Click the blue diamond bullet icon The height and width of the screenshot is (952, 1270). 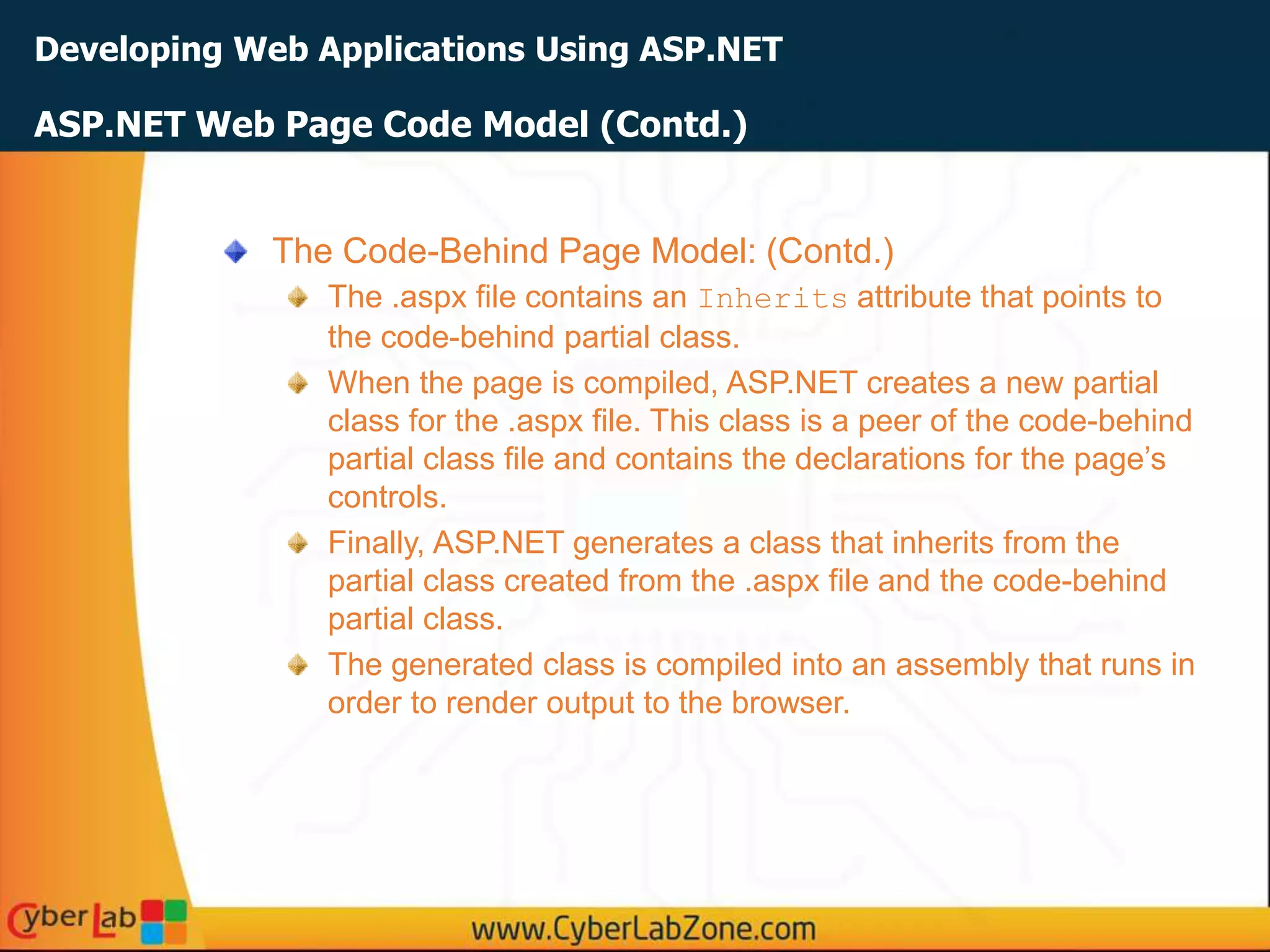[236, 252]
